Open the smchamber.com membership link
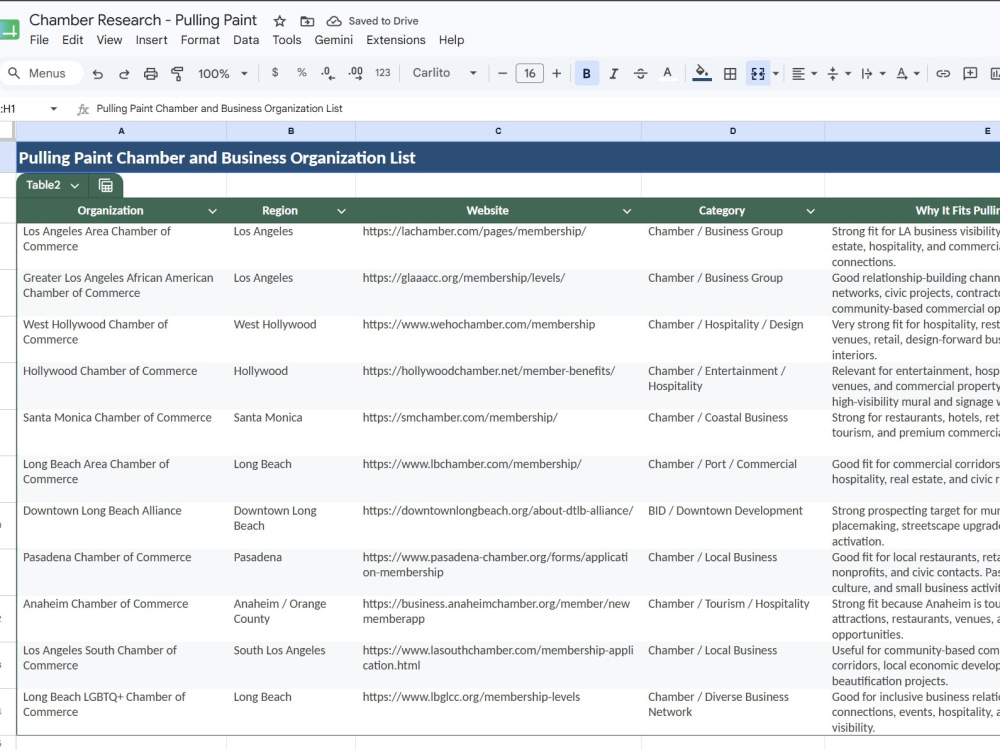The image size is (1000, 750). click(460, 418)
